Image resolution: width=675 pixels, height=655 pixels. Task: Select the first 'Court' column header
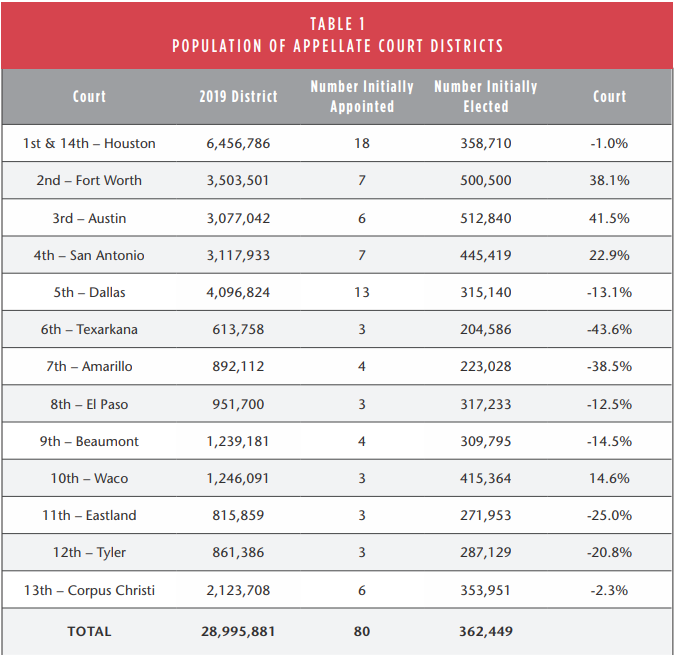tap(89, 97)
